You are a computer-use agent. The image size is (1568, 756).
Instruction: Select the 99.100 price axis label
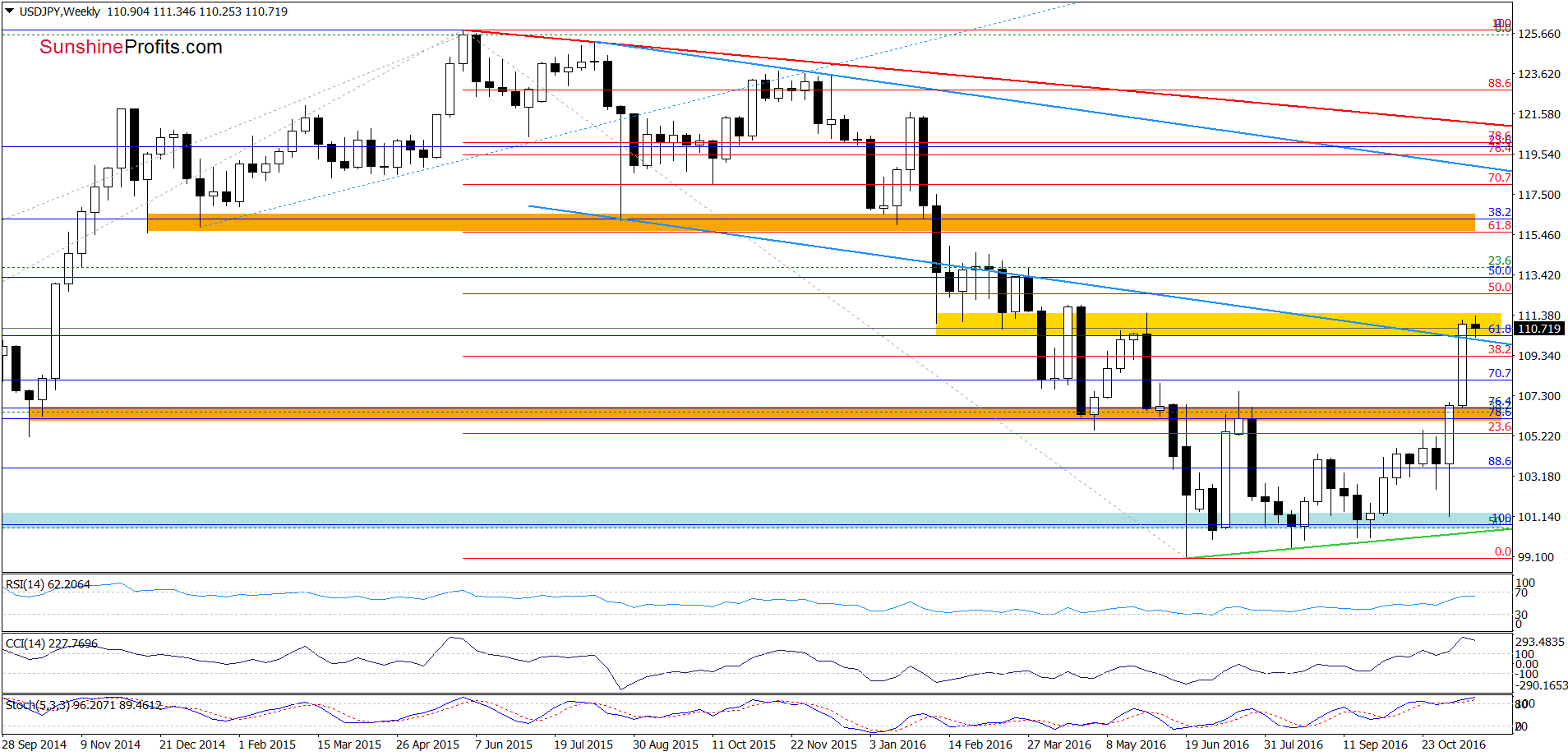pyautogui.click(x=1536, y=557)
